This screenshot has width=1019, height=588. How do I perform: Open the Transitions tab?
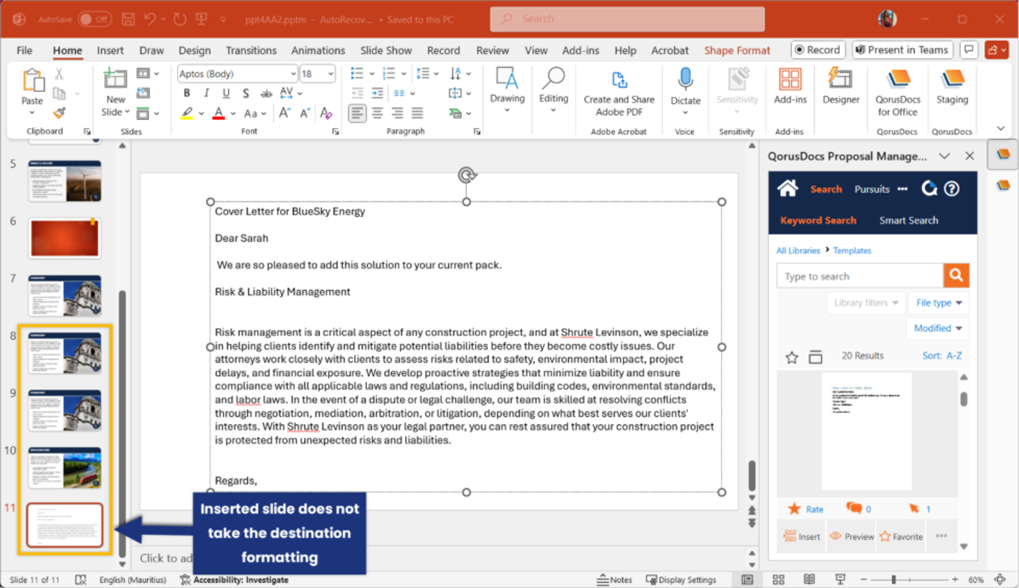coord(251,50)
